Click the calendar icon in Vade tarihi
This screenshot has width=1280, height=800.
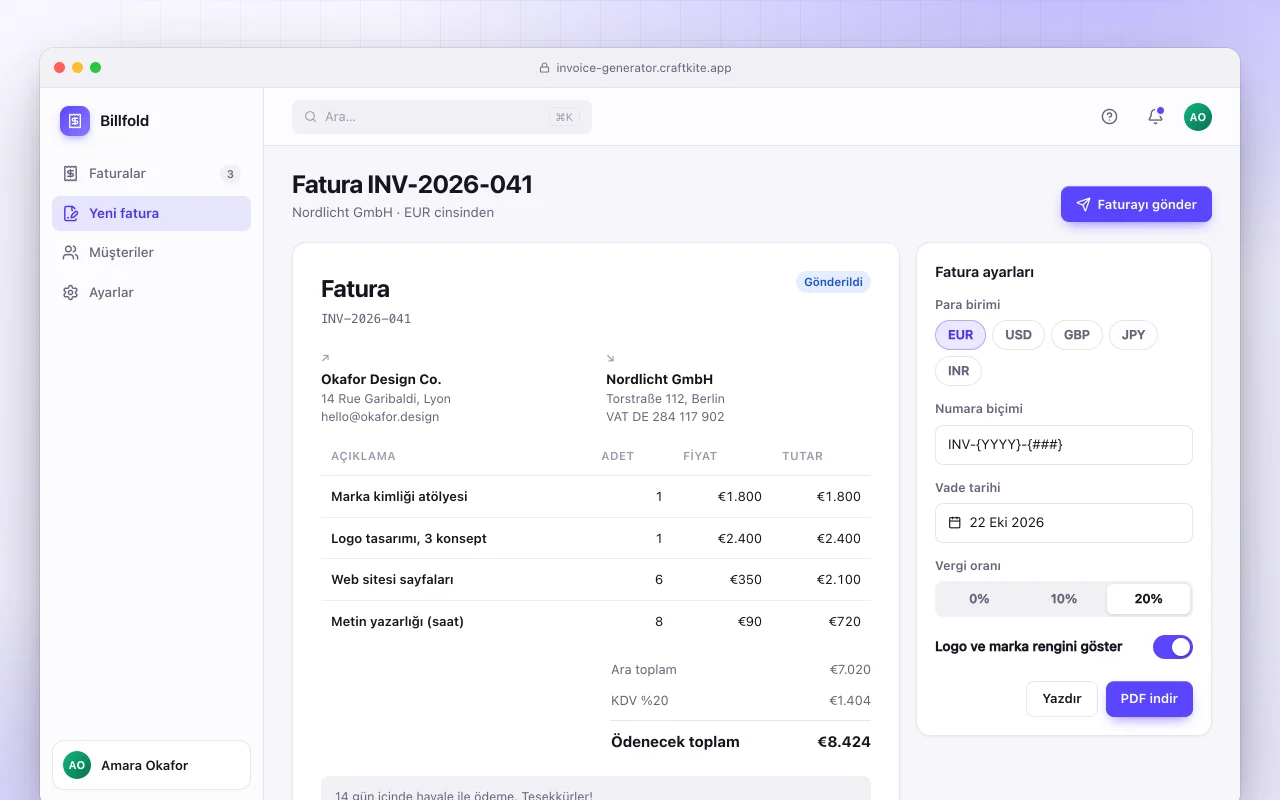(x=955, y=523)
